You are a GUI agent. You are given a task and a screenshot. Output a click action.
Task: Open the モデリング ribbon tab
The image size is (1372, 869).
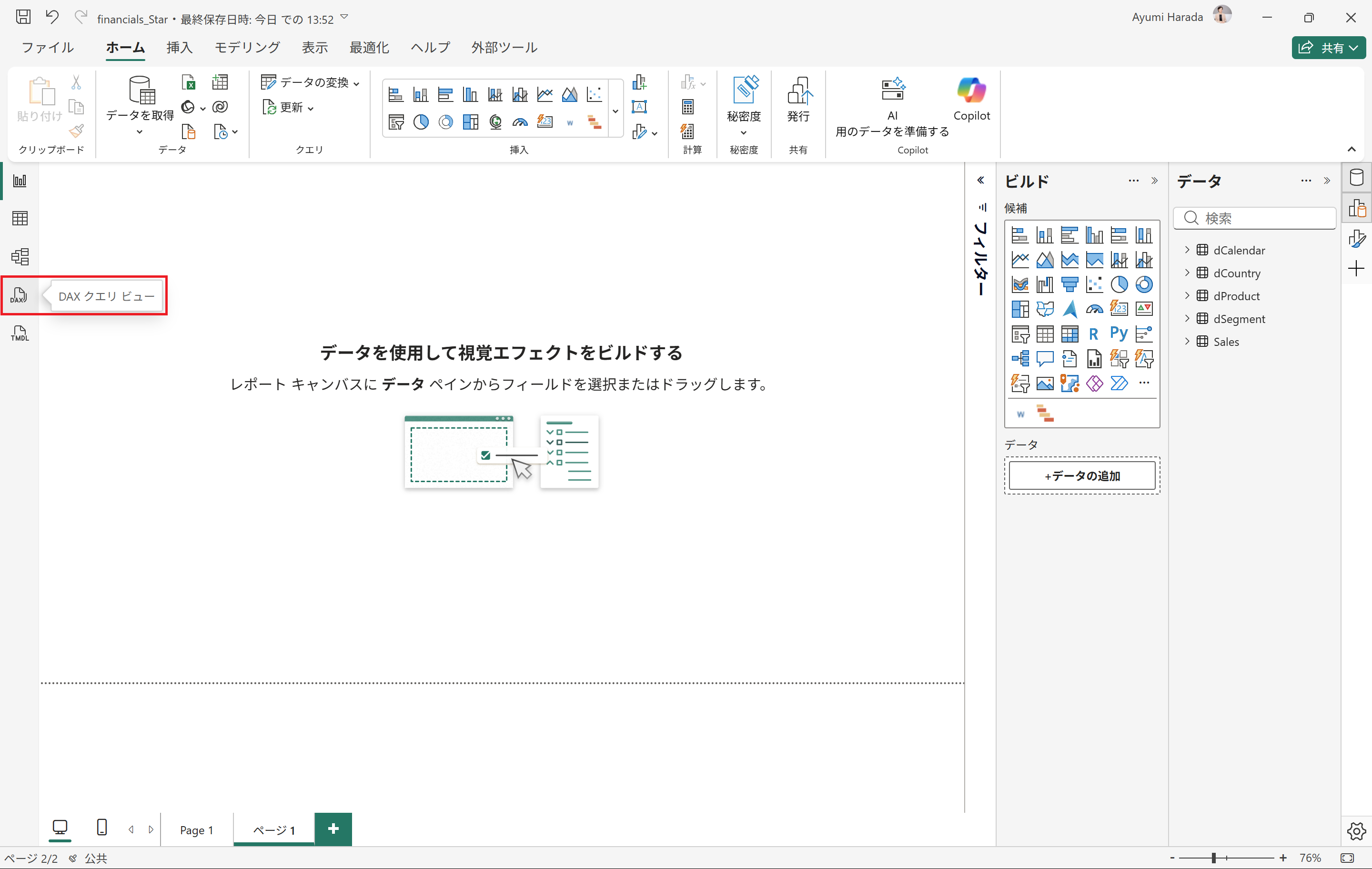[x=247, y=47]
